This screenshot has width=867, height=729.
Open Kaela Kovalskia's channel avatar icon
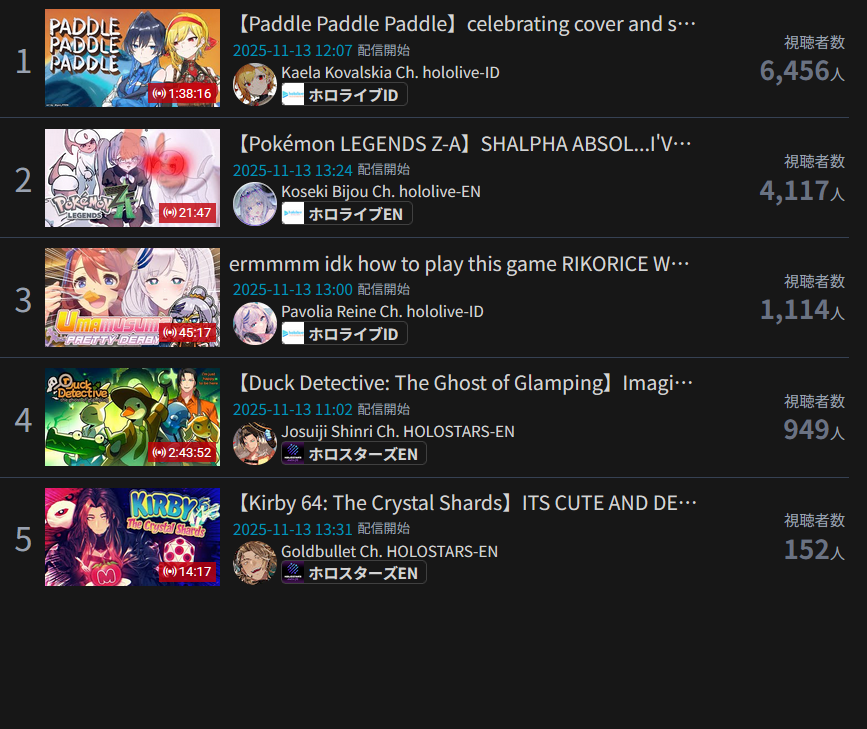point(255,84)
